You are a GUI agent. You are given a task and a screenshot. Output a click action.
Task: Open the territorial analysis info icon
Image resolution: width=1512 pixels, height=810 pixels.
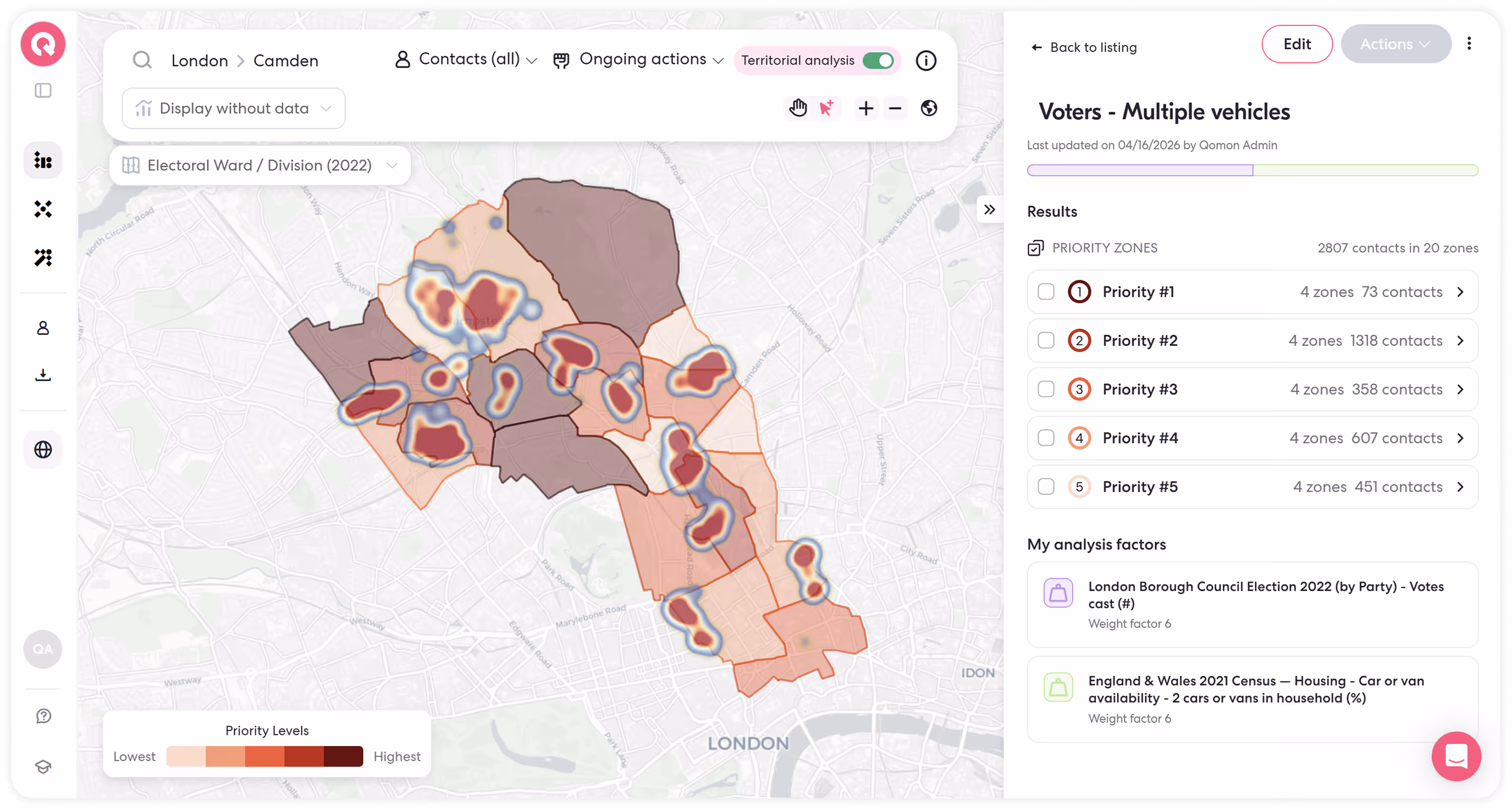926,61
